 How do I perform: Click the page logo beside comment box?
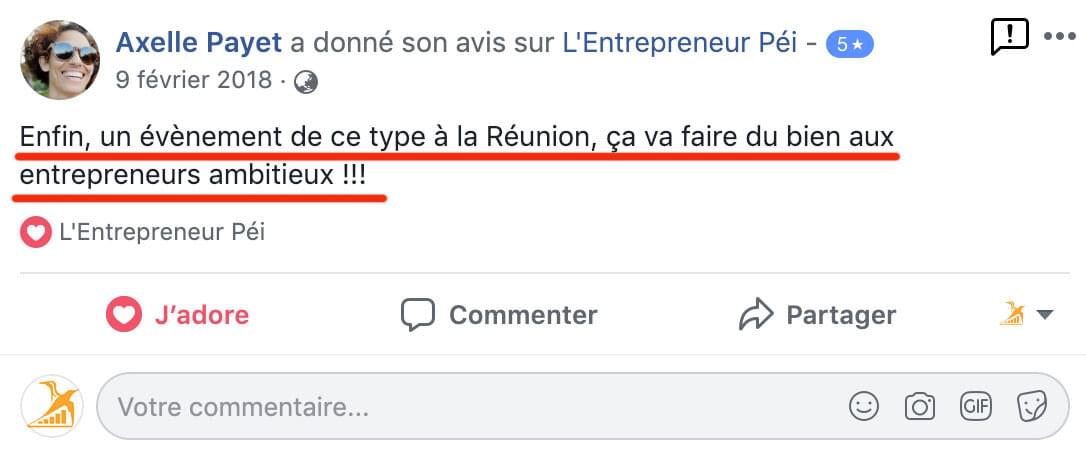(52, 405)
